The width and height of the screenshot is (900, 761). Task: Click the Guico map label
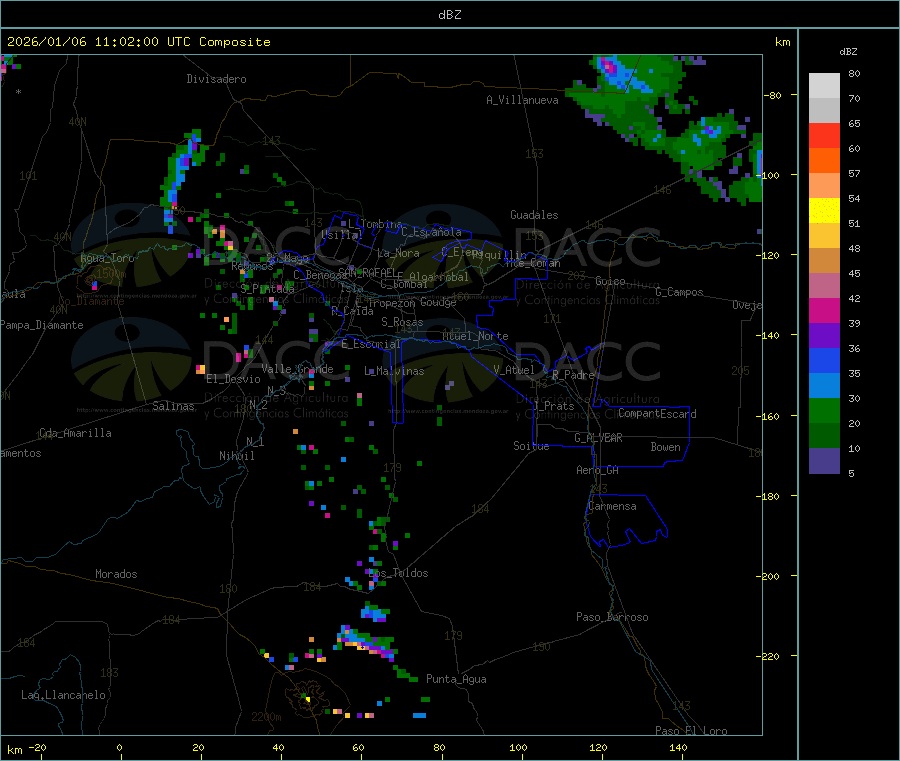pos(610,281)
